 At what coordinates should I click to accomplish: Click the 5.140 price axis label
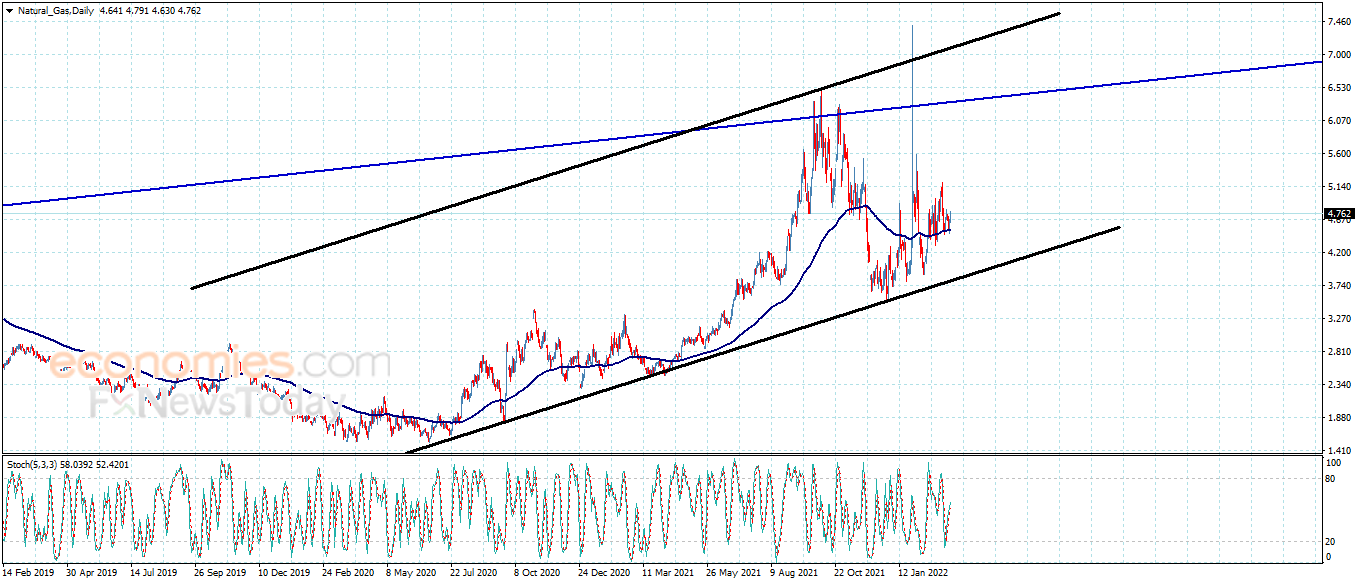coord(1339,186)
